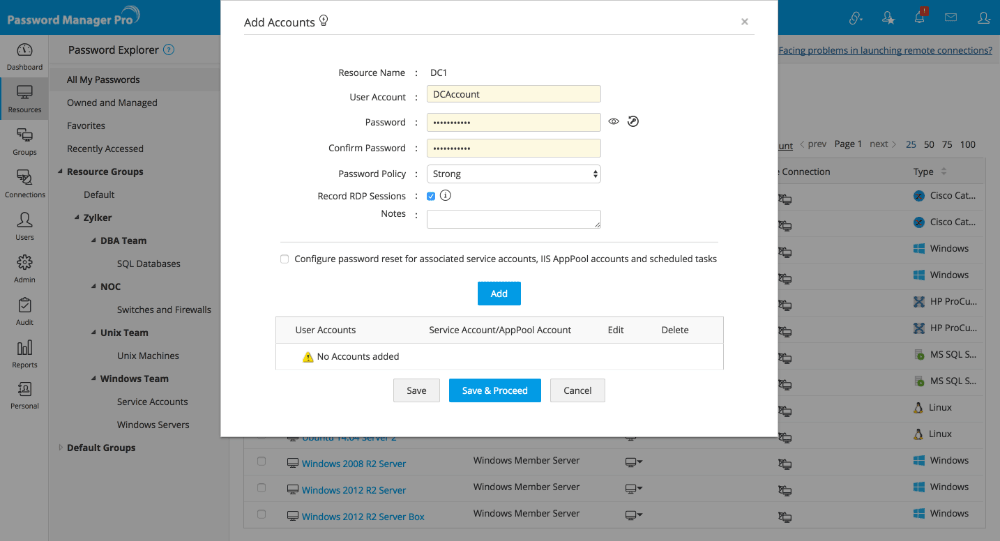Click the password generator icon
Screen dimensions: 1000x541
[x=633, y=122]
